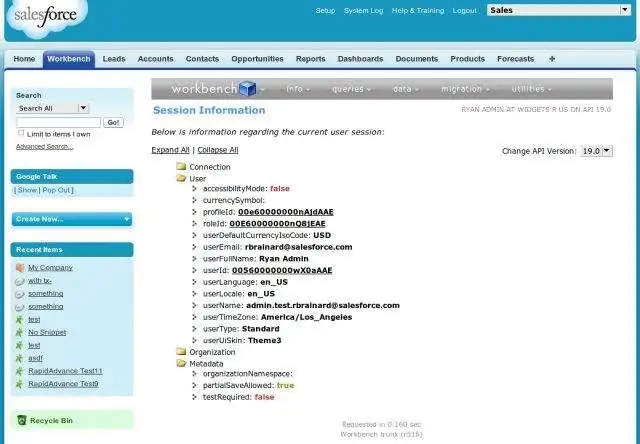Click arrow bullet next to userEmail
Viewport: 640px width, 444px height.
[x=195, y=247]
